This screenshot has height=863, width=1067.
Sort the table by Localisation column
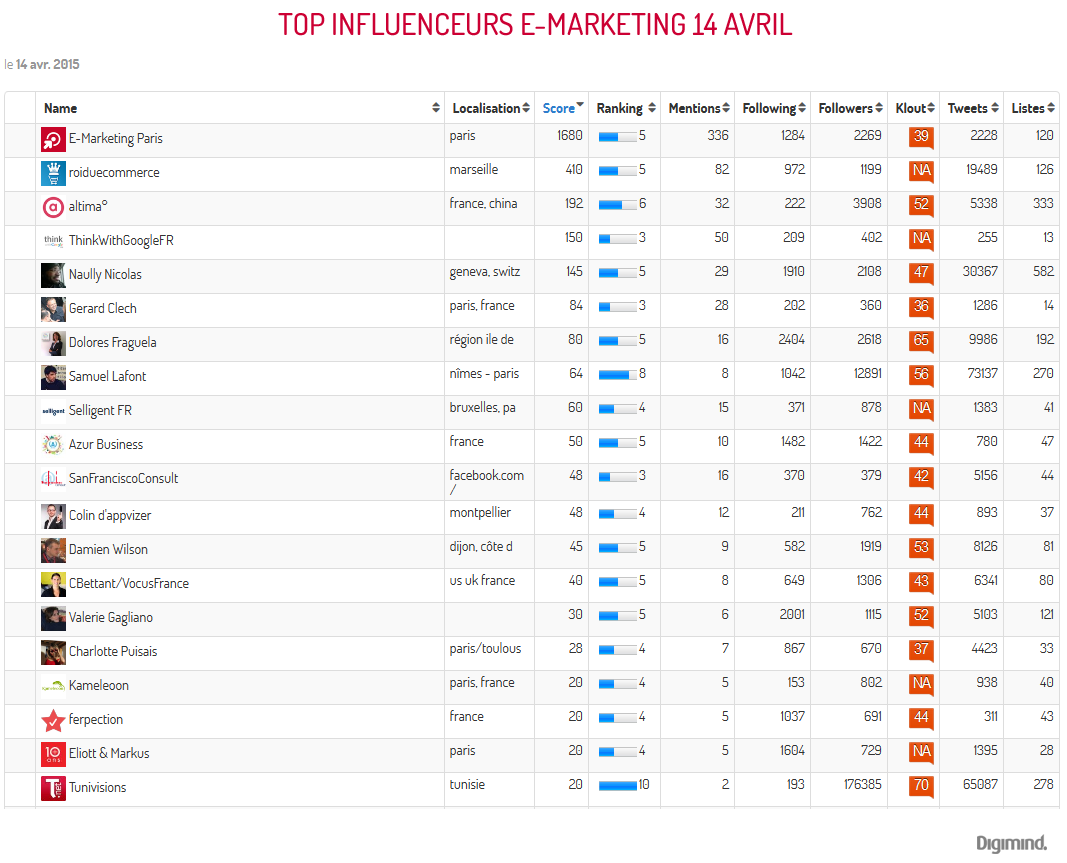point(490,108)
